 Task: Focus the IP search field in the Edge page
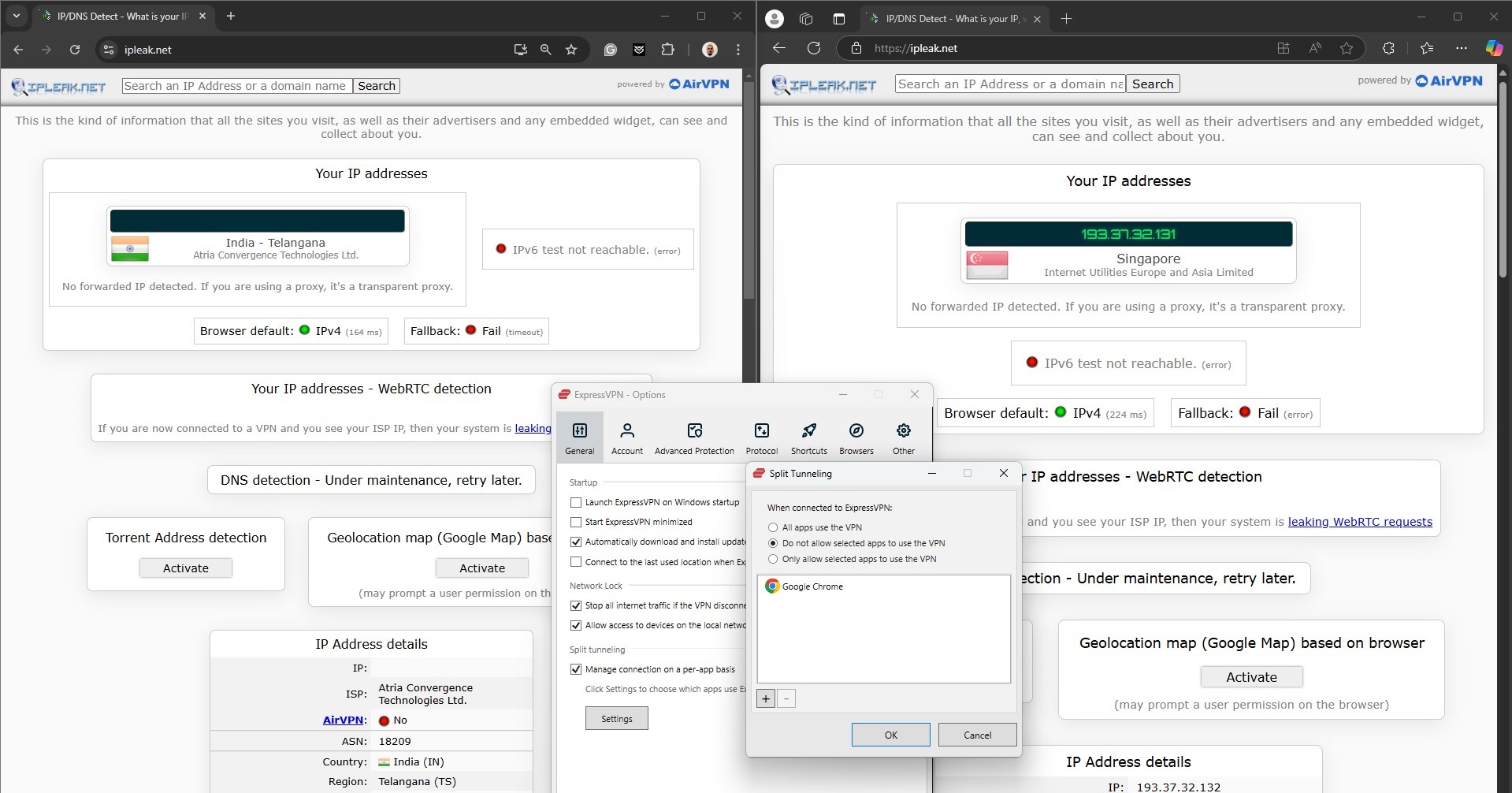click(x=1010, y=84)
